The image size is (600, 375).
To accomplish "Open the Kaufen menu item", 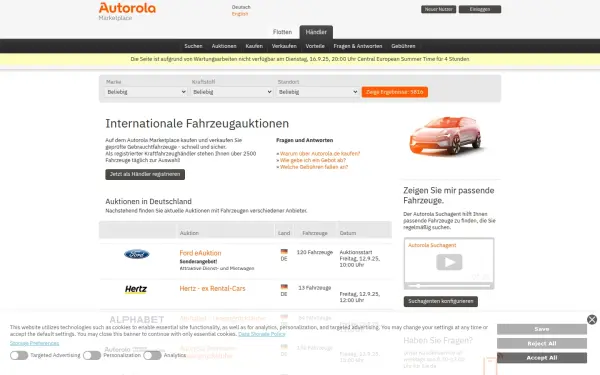I will point(254,46).
